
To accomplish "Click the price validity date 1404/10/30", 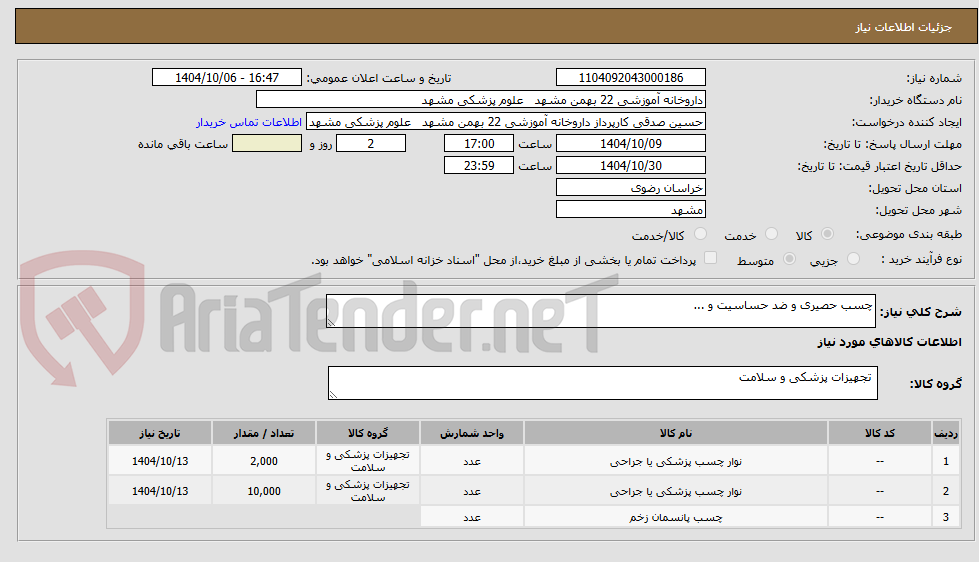I will pos(631,165).
